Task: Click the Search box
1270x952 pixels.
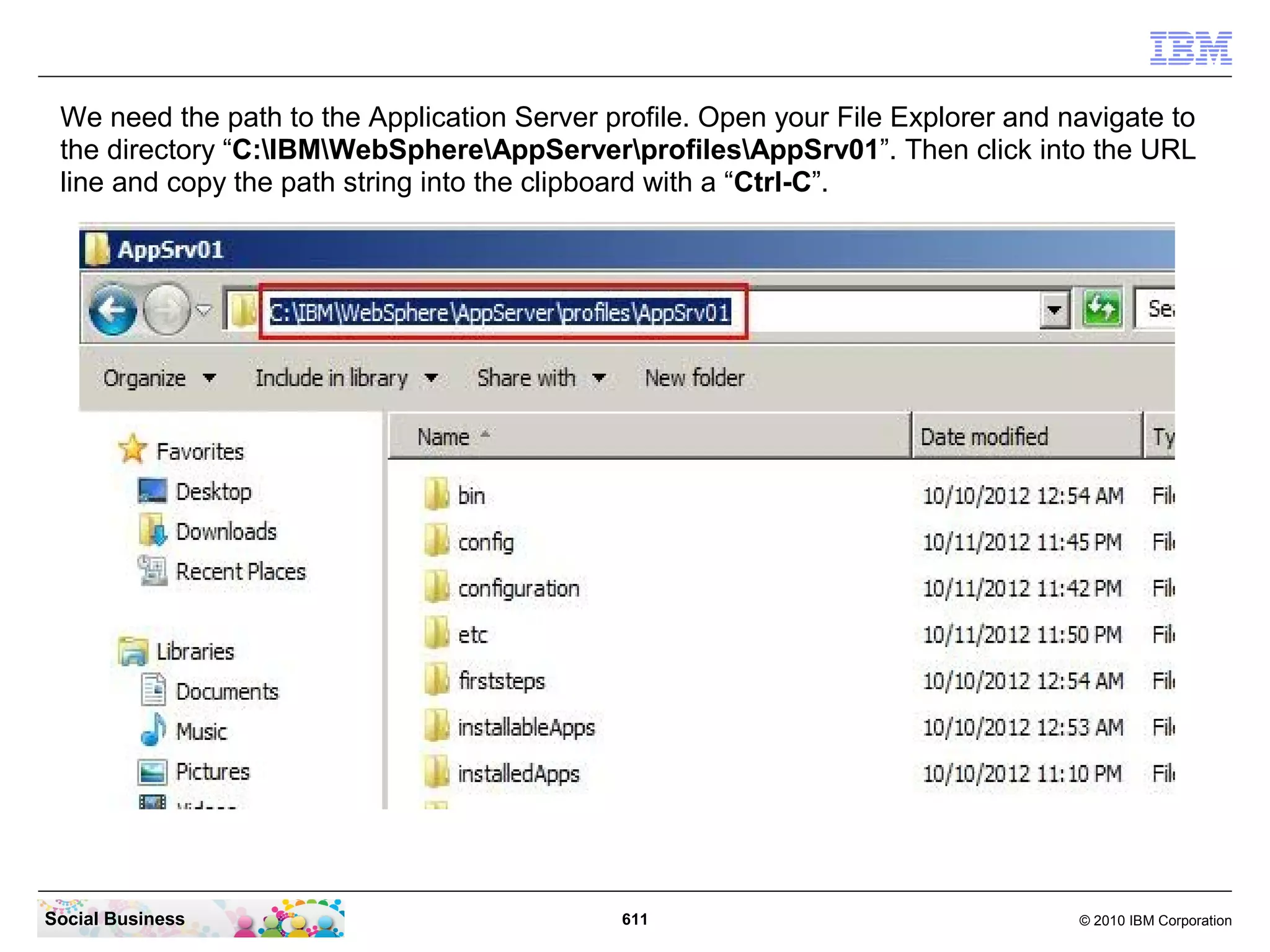Action: 1155,308
